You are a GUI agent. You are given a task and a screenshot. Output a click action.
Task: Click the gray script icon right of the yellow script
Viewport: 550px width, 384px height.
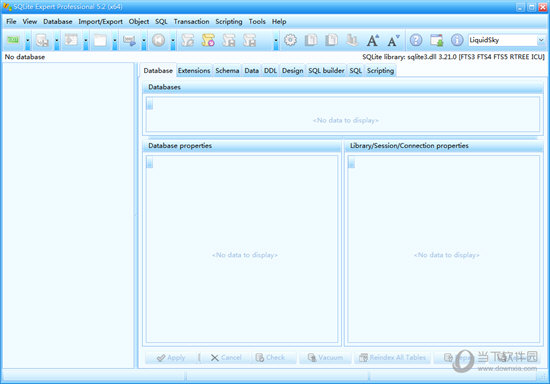tap(229, 40)
